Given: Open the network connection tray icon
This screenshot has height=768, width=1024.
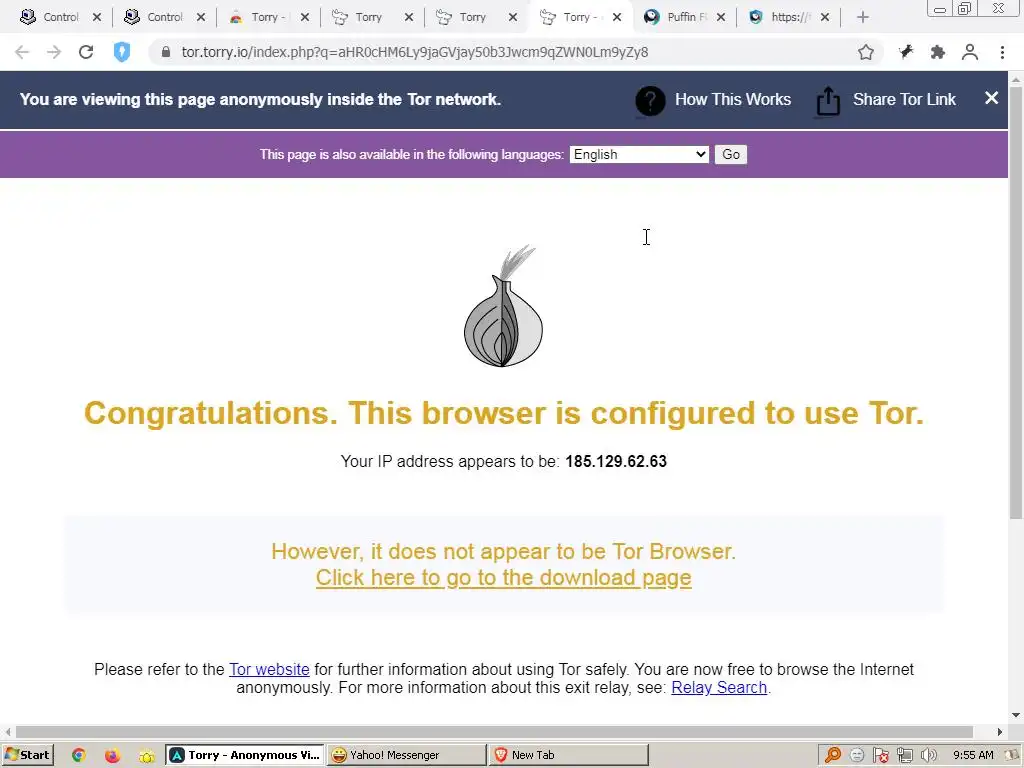Looking at the screenshot, I should pos(904,756).
